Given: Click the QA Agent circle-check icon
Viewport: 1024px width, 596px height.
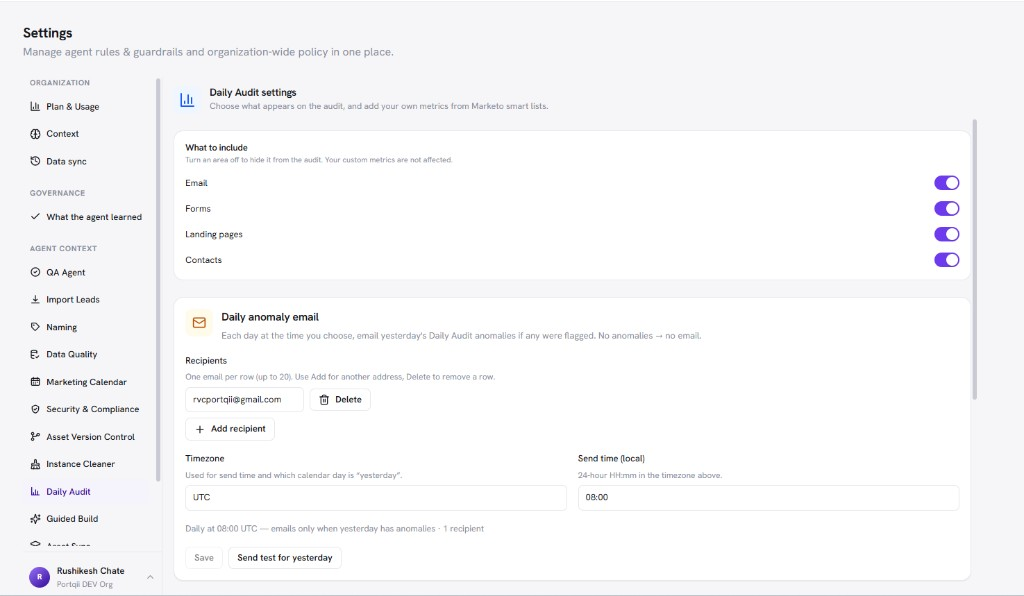Looking at the screenshot, I should click(35, 272).
